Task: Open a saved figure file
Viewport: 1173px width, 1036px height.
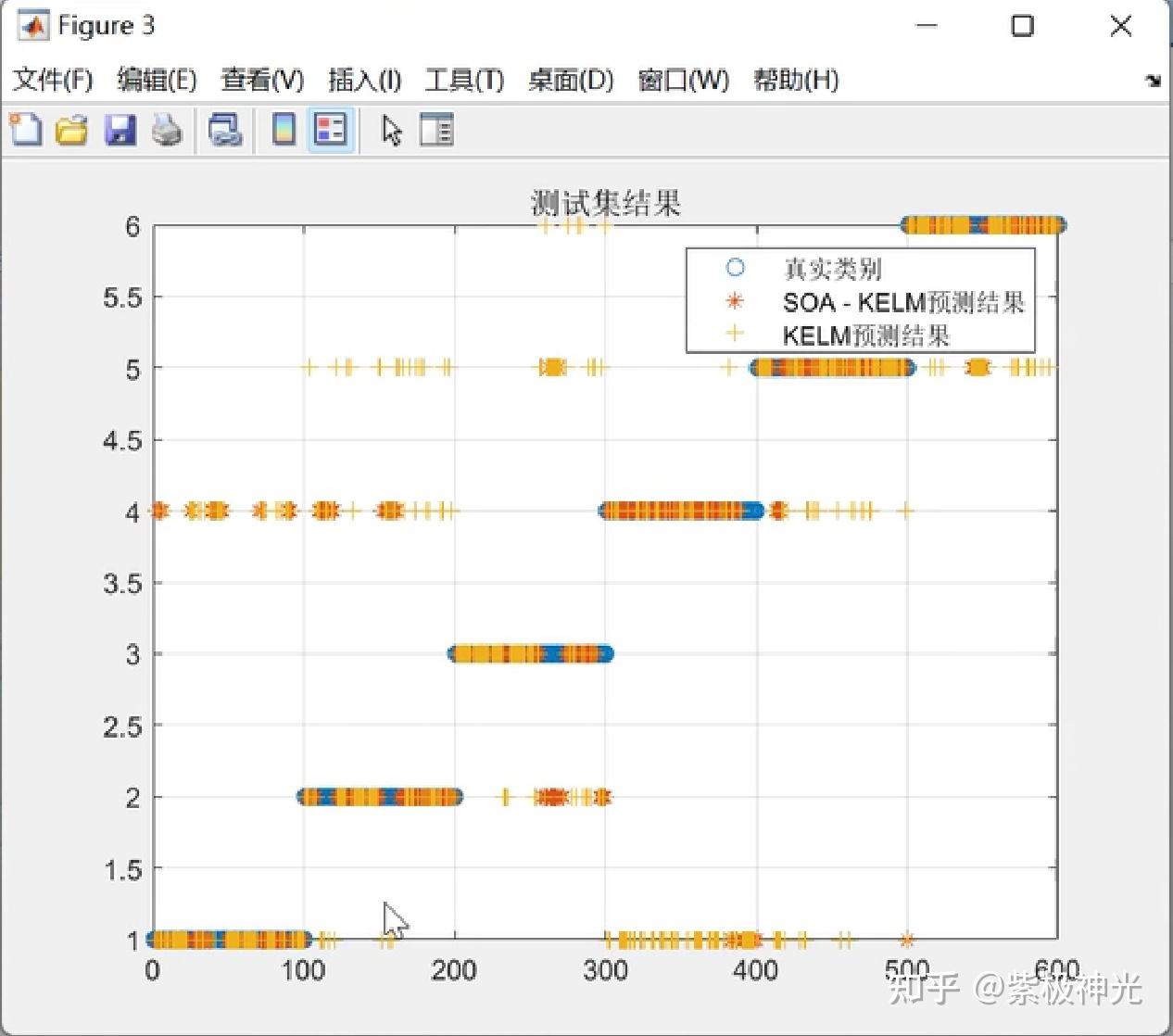Action: coord(72,130)
